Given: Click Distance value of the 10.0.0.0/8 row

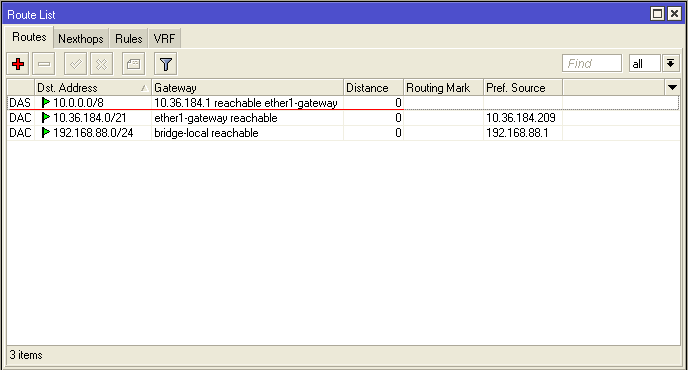Looking at the screenshot, I should (398, 103).
